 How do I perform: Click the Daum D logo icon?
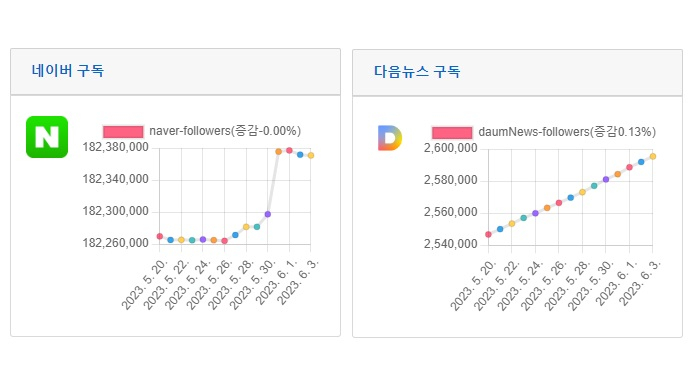pyautogui.click(x=390, y=138)
